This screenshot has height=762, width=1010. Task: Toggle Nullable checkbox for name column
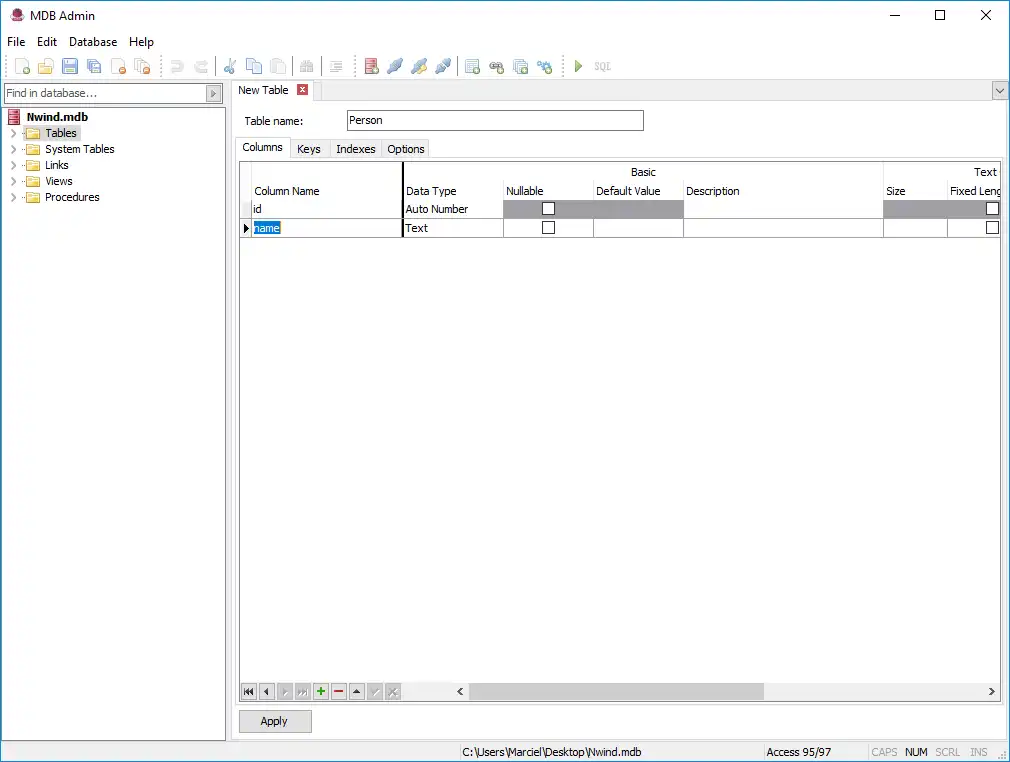548,228
